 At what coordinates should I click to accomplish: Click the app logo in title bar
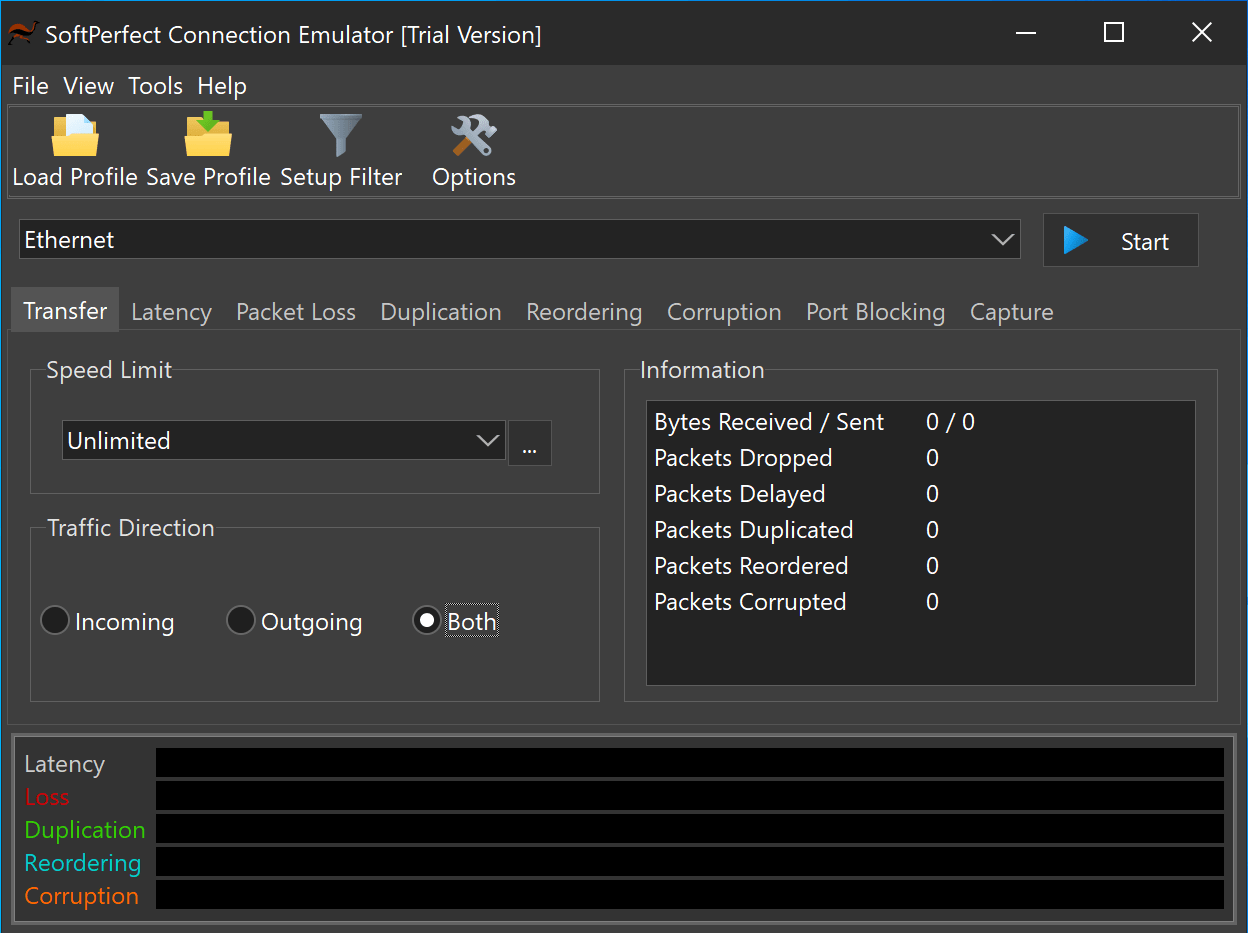coord(24,34)
